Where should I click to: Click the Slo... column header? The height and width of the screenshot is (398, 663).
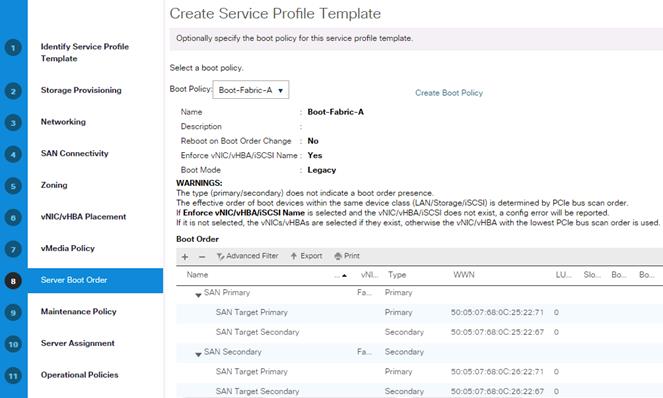592,274
